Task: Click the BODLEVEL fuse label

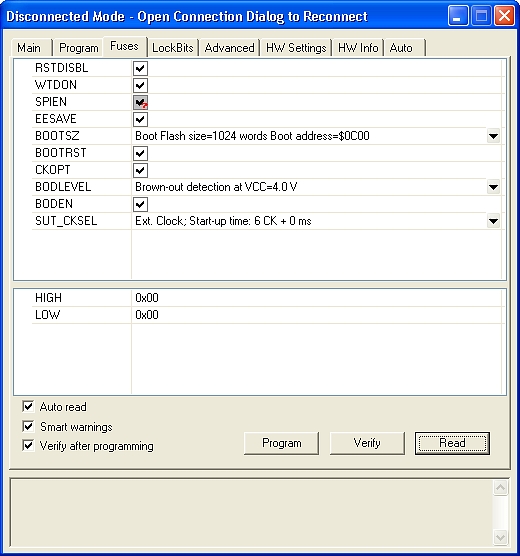Action: pos(63,187)
